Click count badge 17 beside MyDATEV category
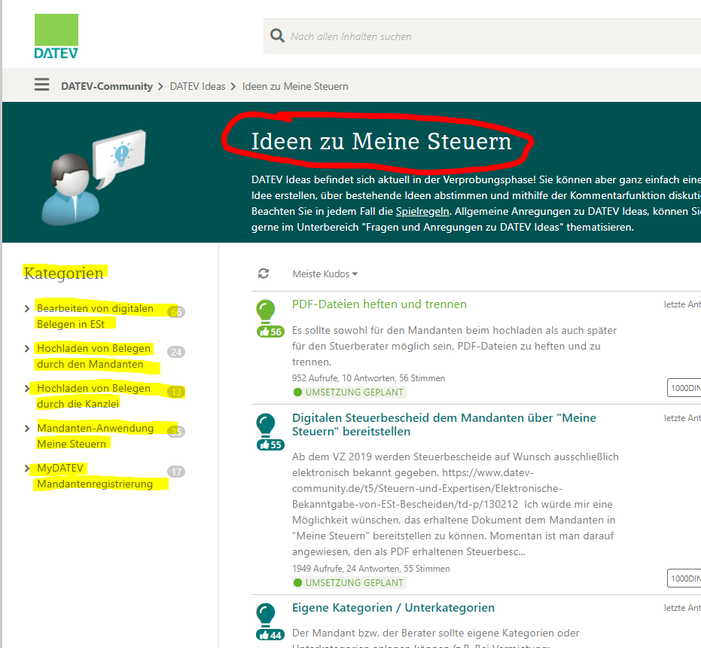Image resolution: width=701 pixels, height=648 pixels. (176, 472)
